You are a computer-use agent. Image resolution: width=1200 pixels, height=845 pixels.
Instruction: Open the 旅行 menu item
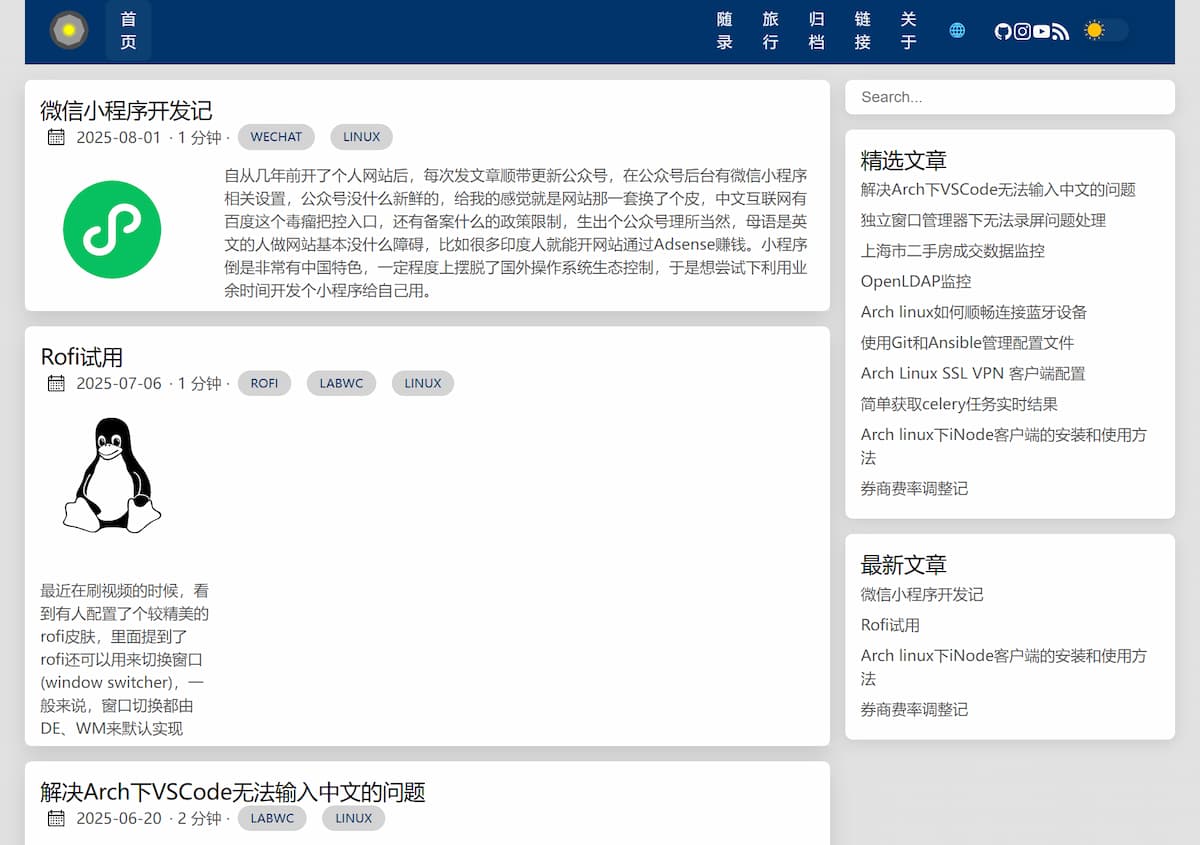pos(770,31)
